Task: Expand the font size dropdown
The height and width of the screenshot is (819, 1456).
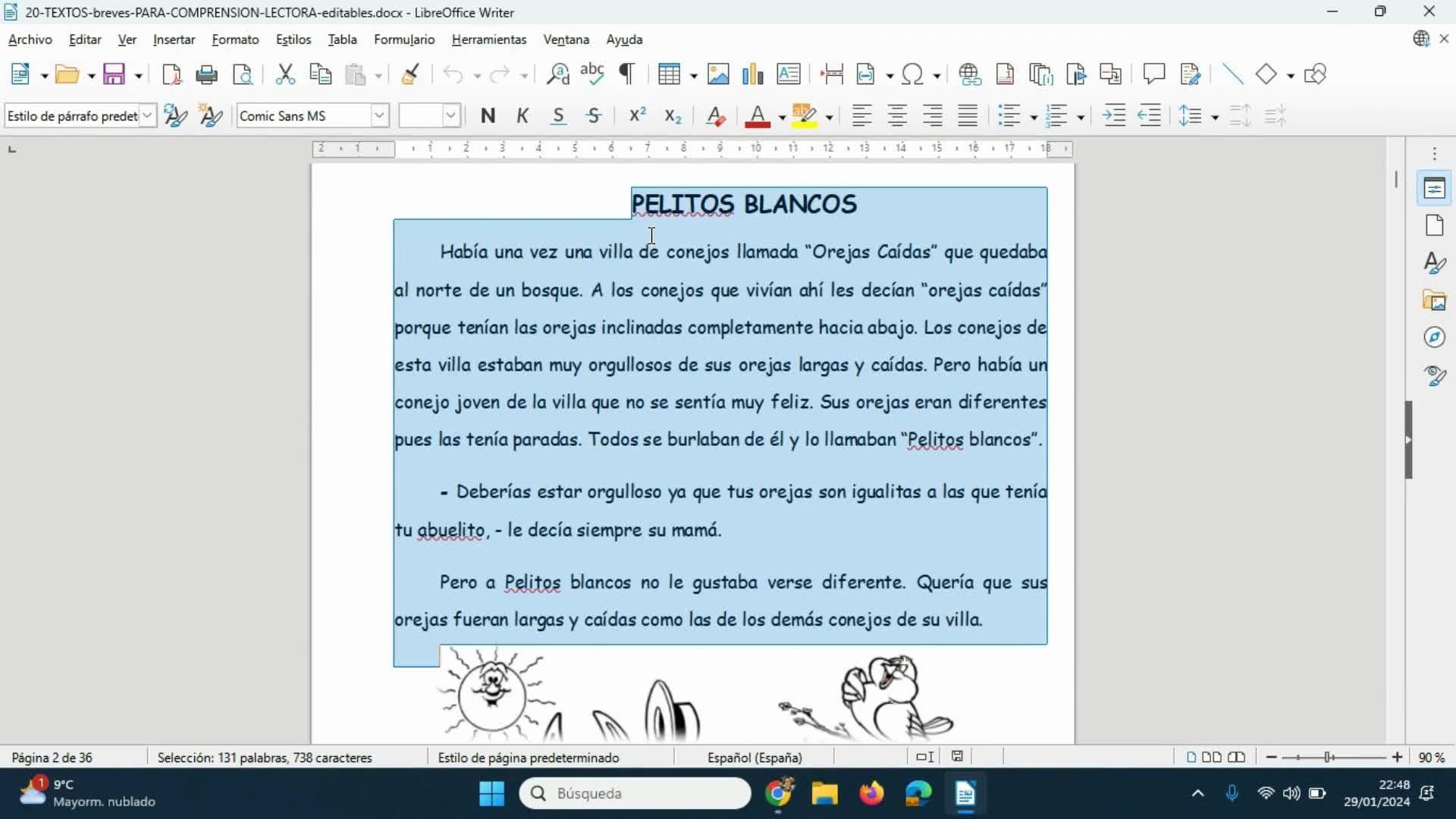Action: [451, 116]
